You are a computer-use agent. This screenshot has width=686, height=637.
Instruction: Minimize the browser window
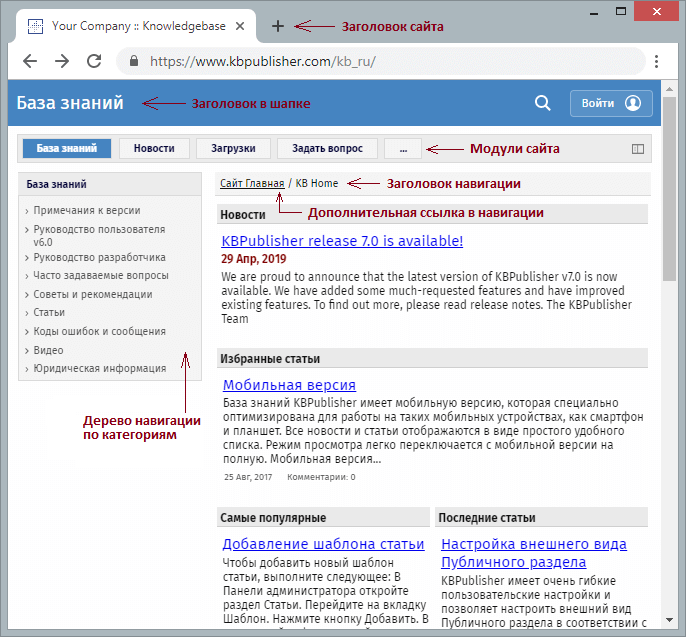pyautogui.click(x=594, y=12)
